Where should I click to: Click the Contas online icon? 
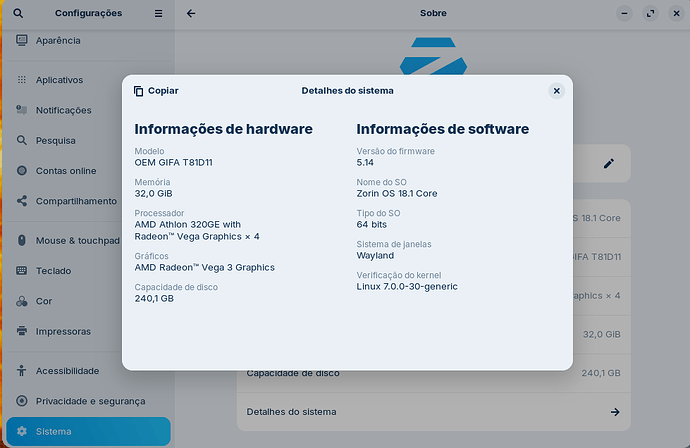point(22,170)
